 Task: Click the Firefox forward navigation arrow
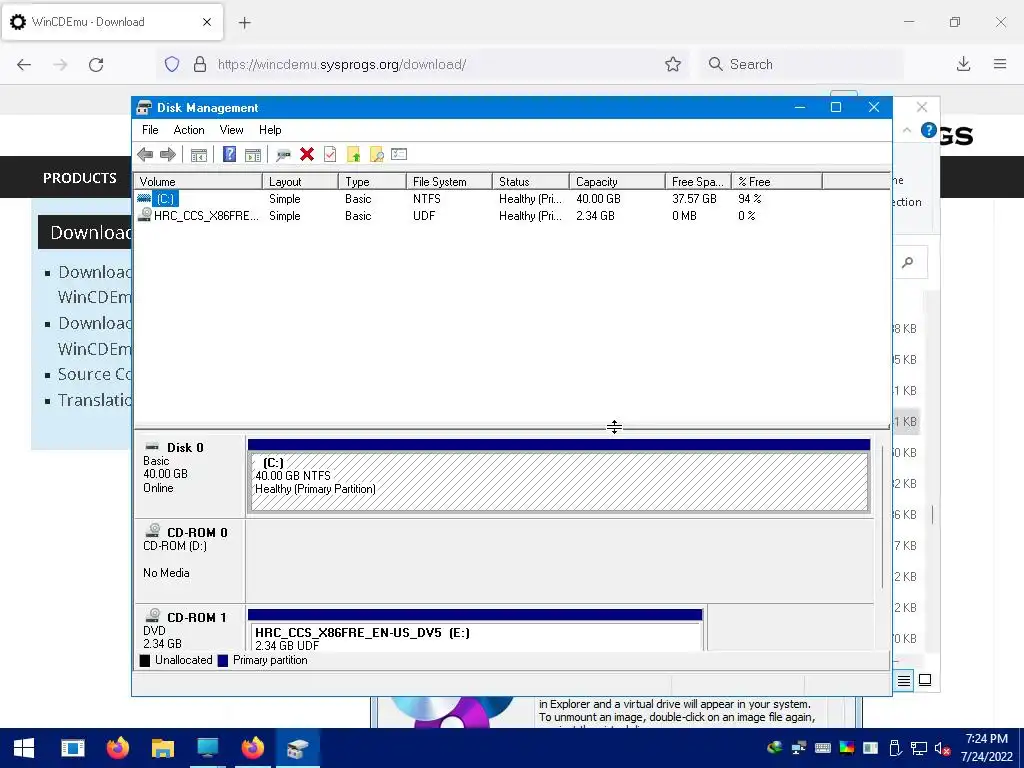tap(60, 64)
